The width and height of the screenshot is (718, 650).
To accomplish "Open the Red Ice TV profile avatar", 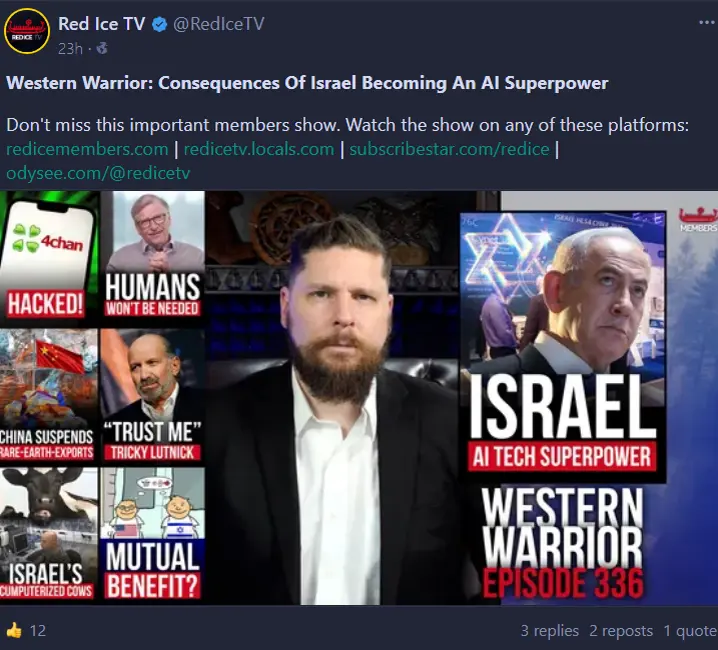I will [x=27, y=31].
